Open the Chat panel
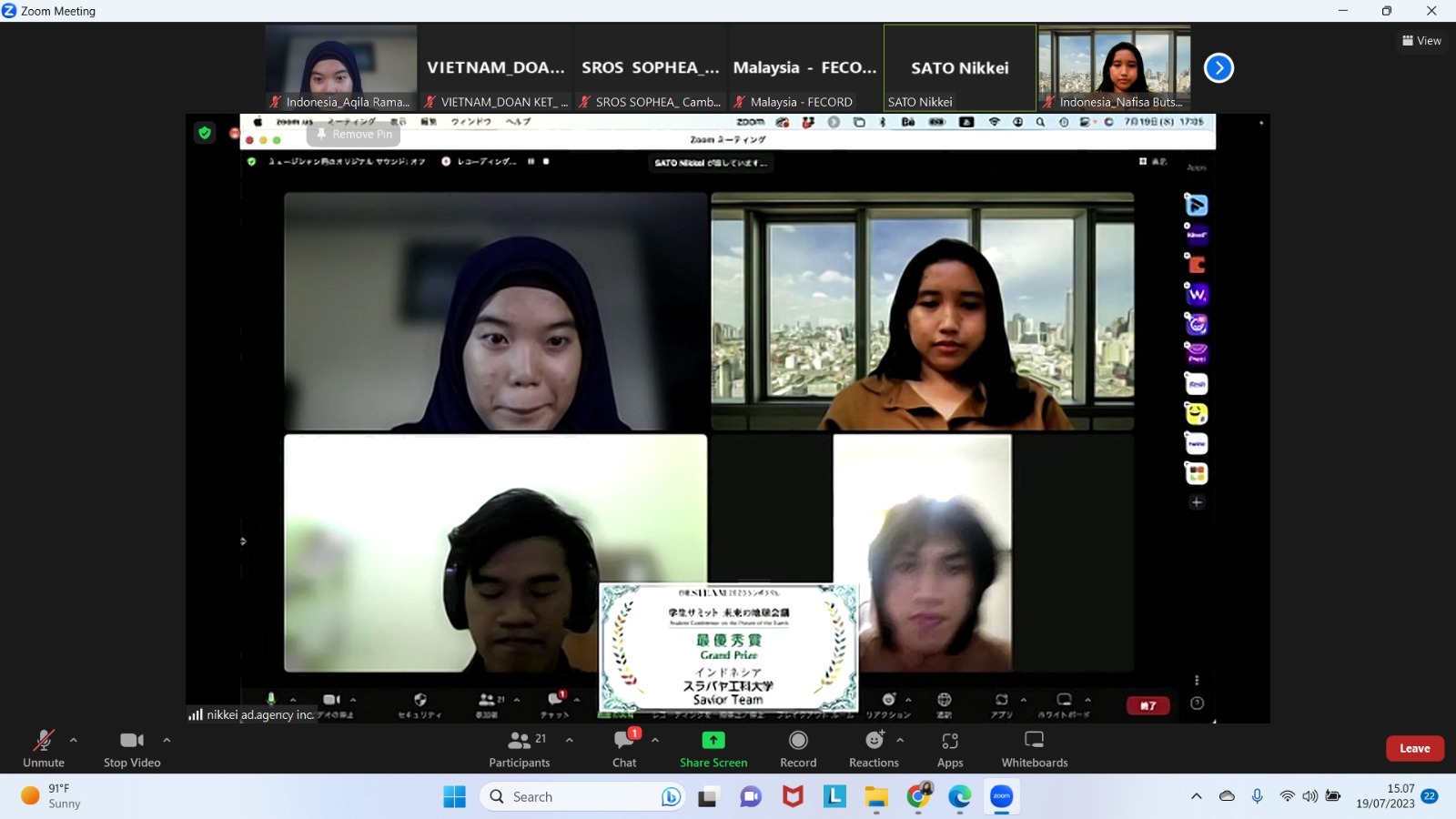This screenshot has width=1456, height=819. point(624,748)
